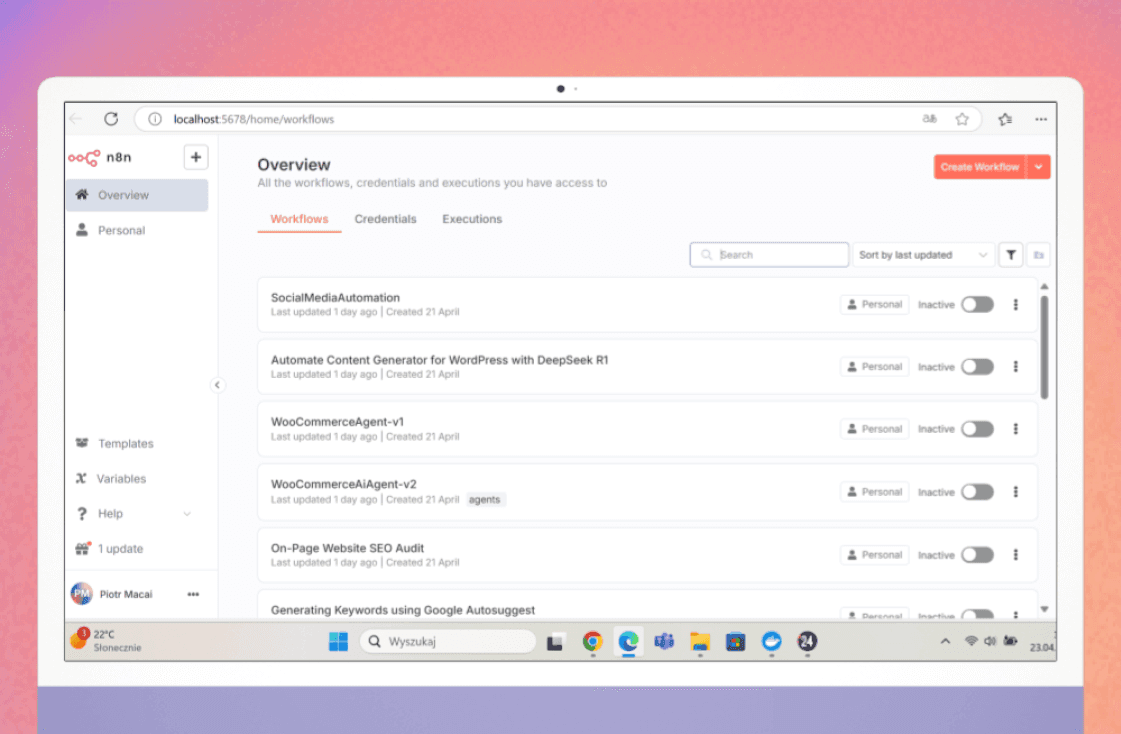Click the add folder icon next to filter

1038,255
